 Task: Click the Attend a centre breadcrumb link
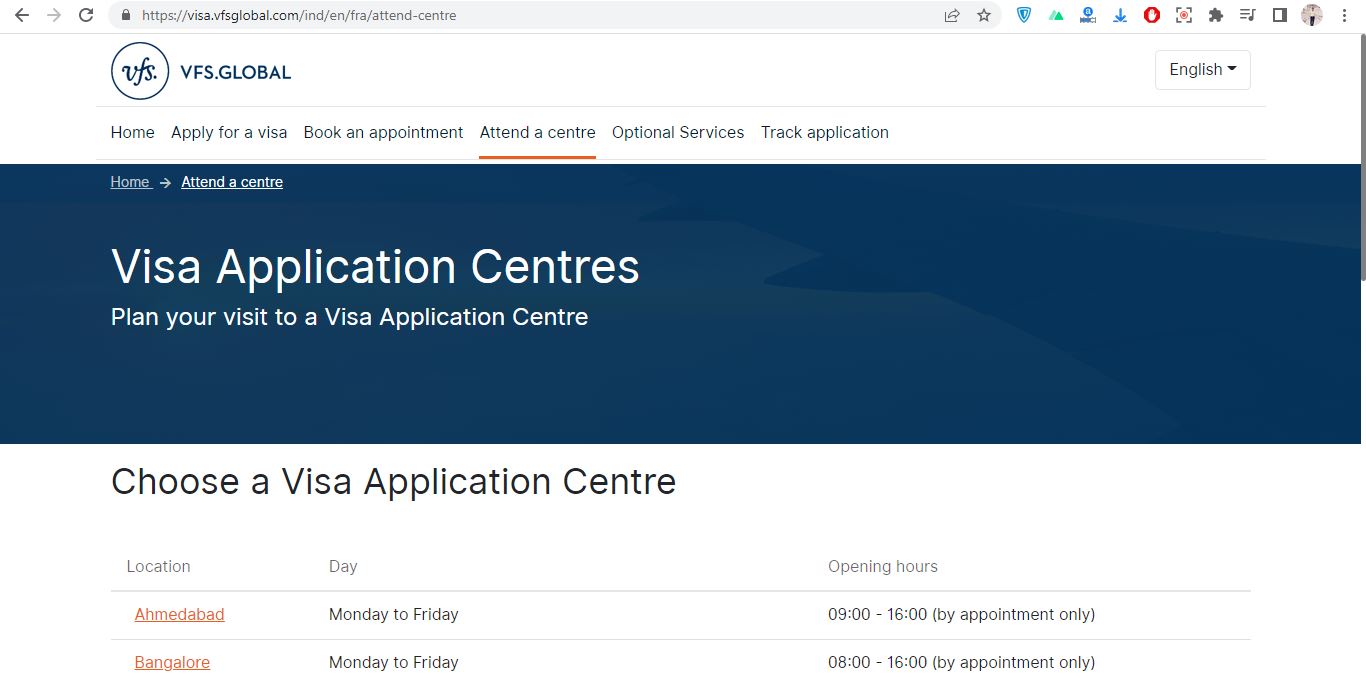pos(232,182)
